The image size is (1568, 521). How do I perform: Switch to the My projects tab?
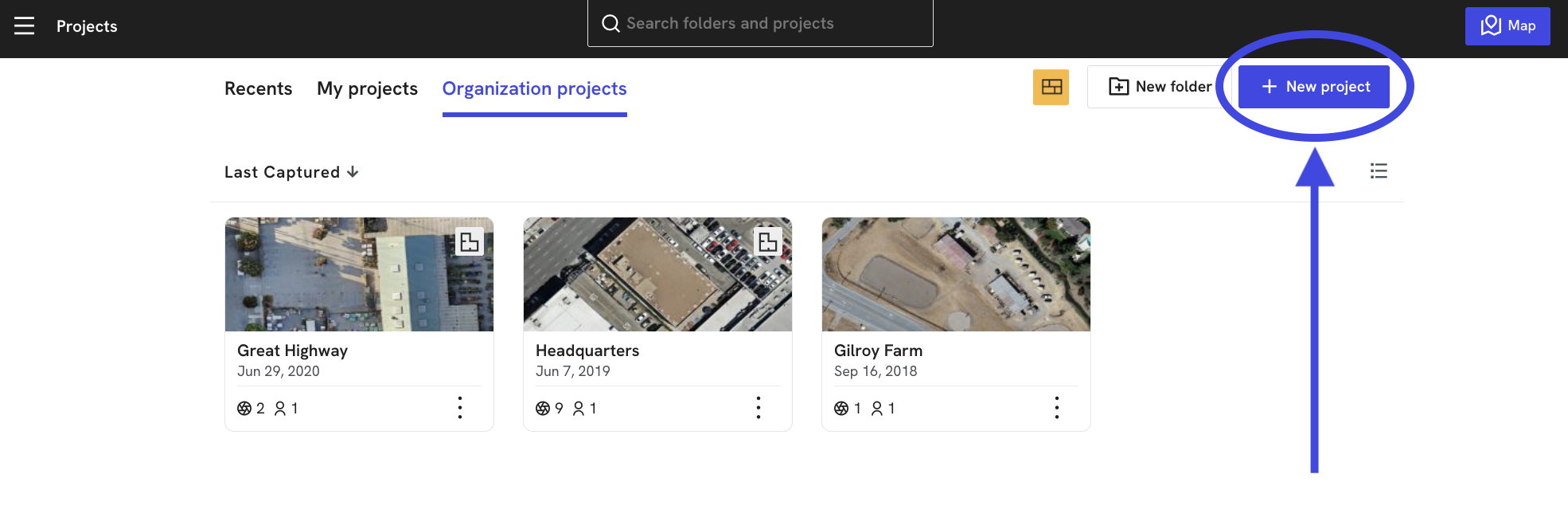coord(367,88)
